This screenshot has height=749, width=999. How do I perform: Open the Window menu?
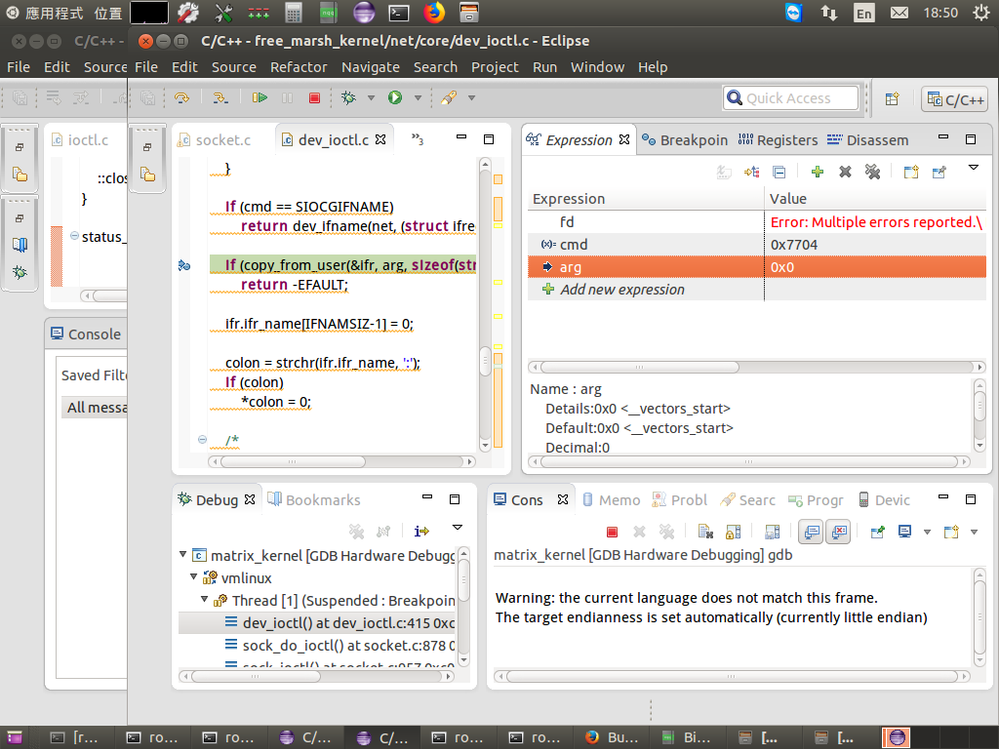(597, 68)
